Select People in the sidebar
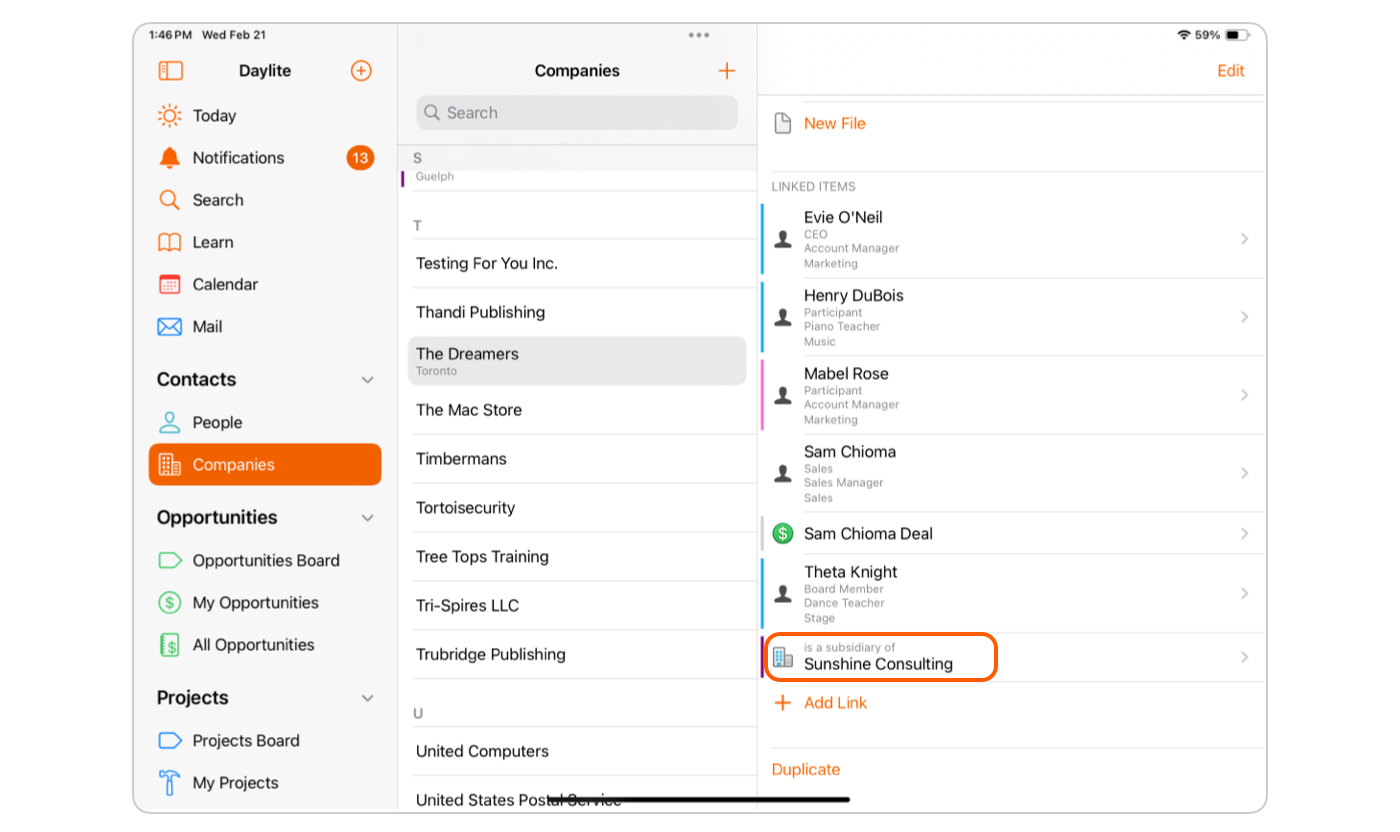This screenshot has height=832, width=1400. (x=217, y=423)
